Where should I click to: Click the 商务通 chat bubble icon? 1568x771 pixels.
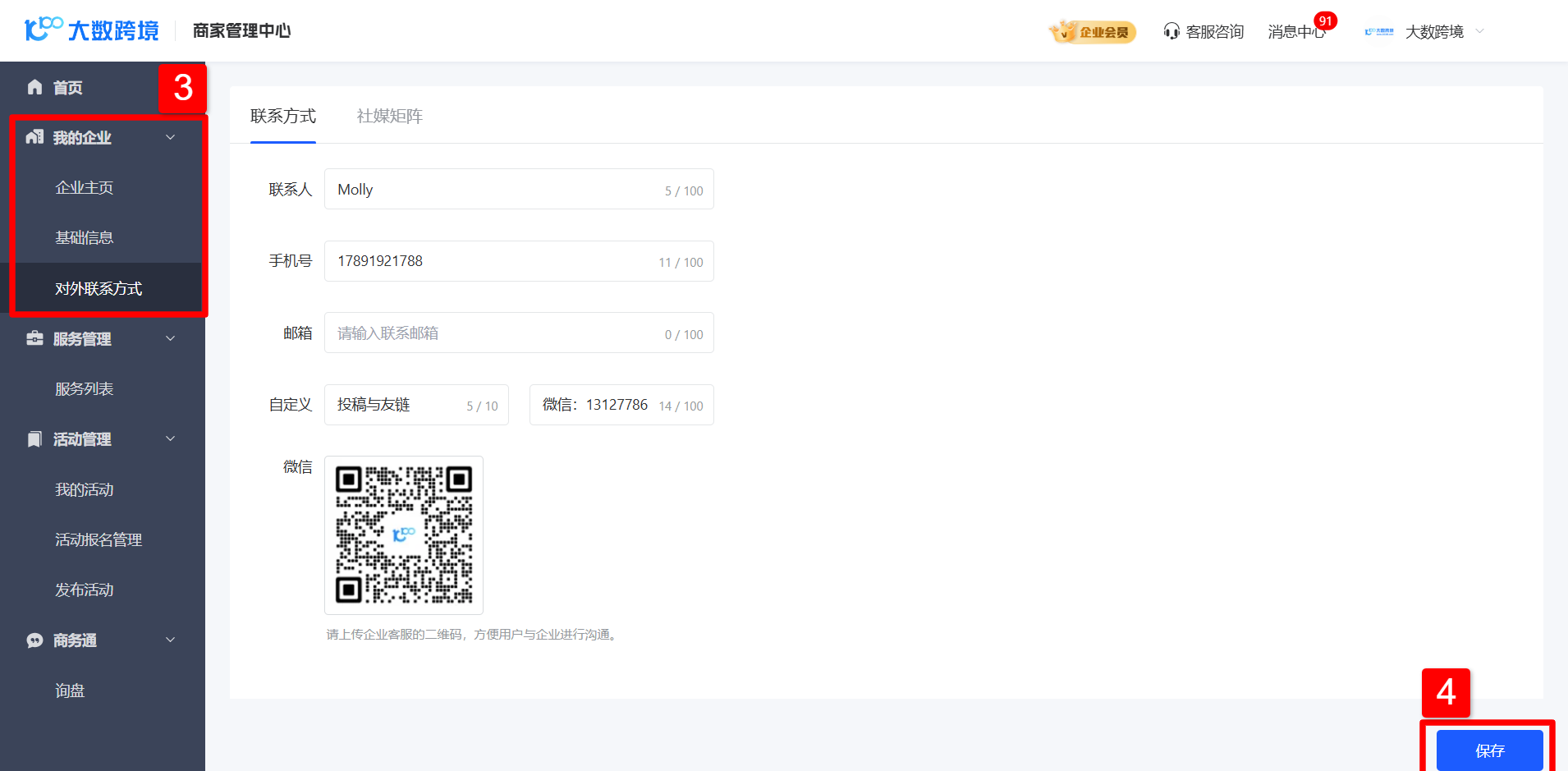[34, 640]
